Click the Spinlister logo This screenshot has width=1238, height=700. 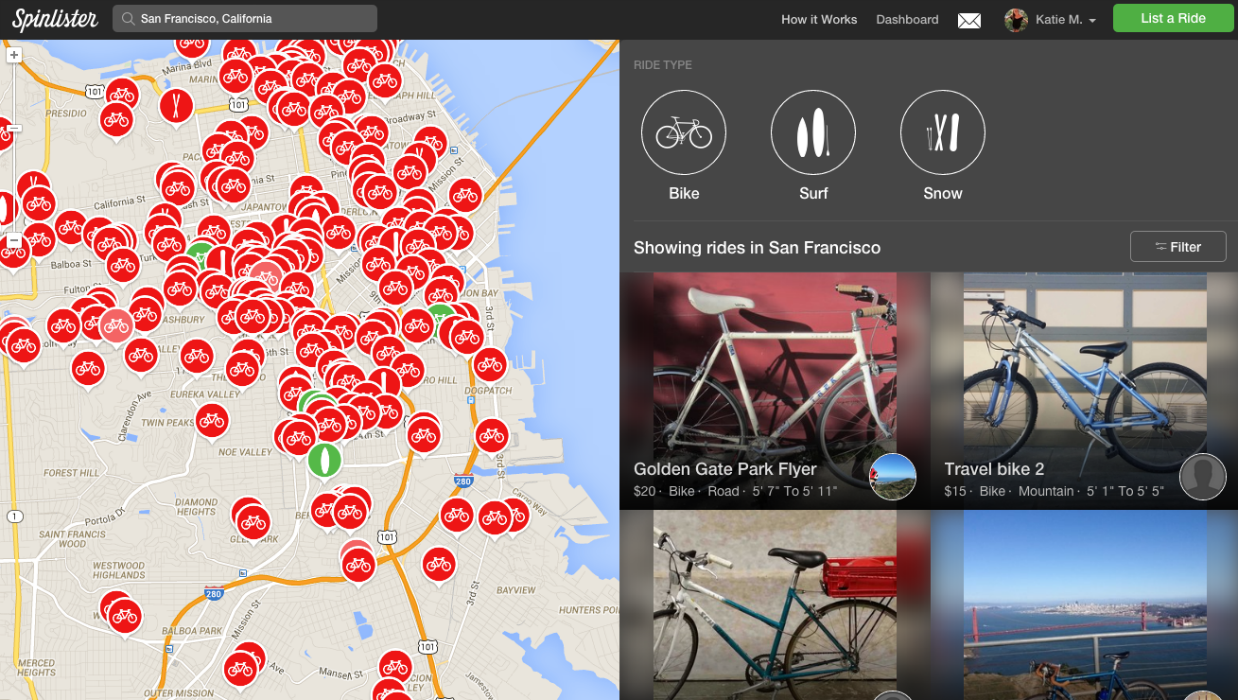pyautogui.click(x=55, y=19)
